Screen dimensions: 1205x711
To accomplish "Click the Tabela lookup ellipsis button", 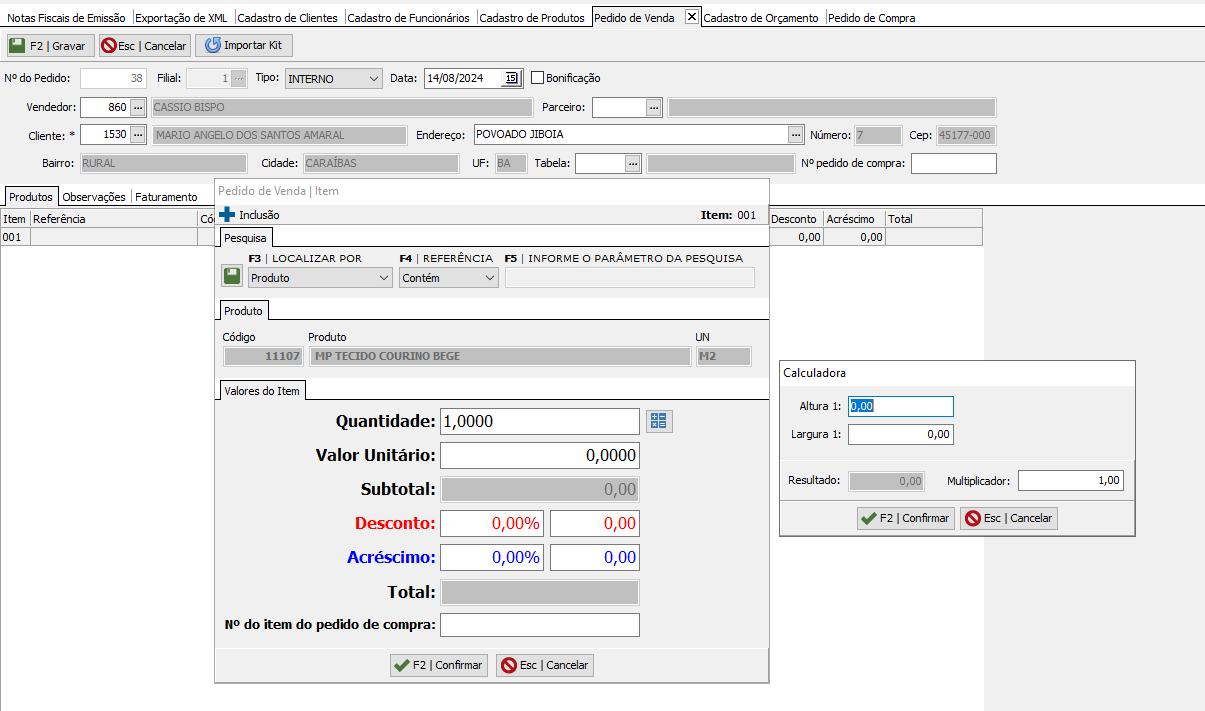I will (633, 164).
